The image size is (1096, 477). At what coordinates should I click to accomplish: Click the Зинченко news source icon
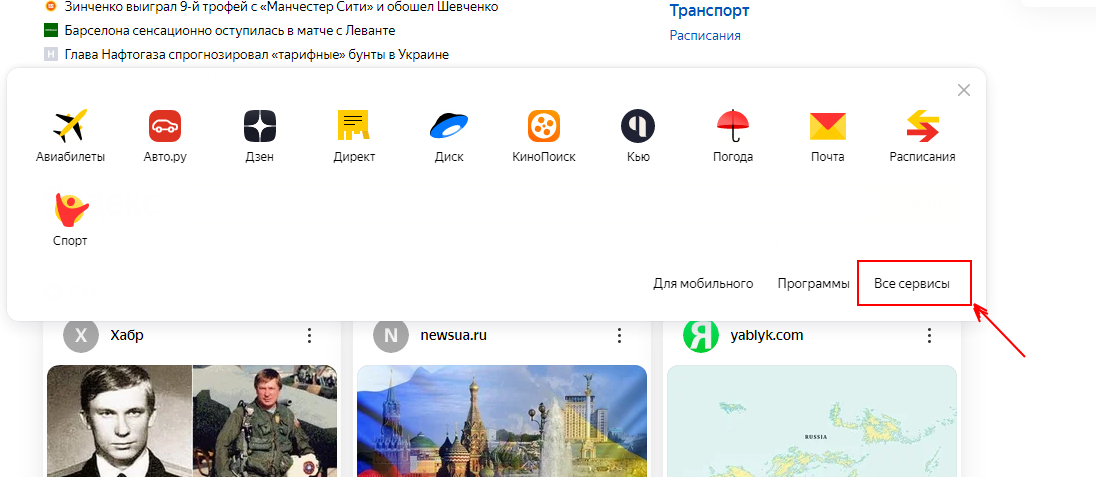(x=50, y=7)
